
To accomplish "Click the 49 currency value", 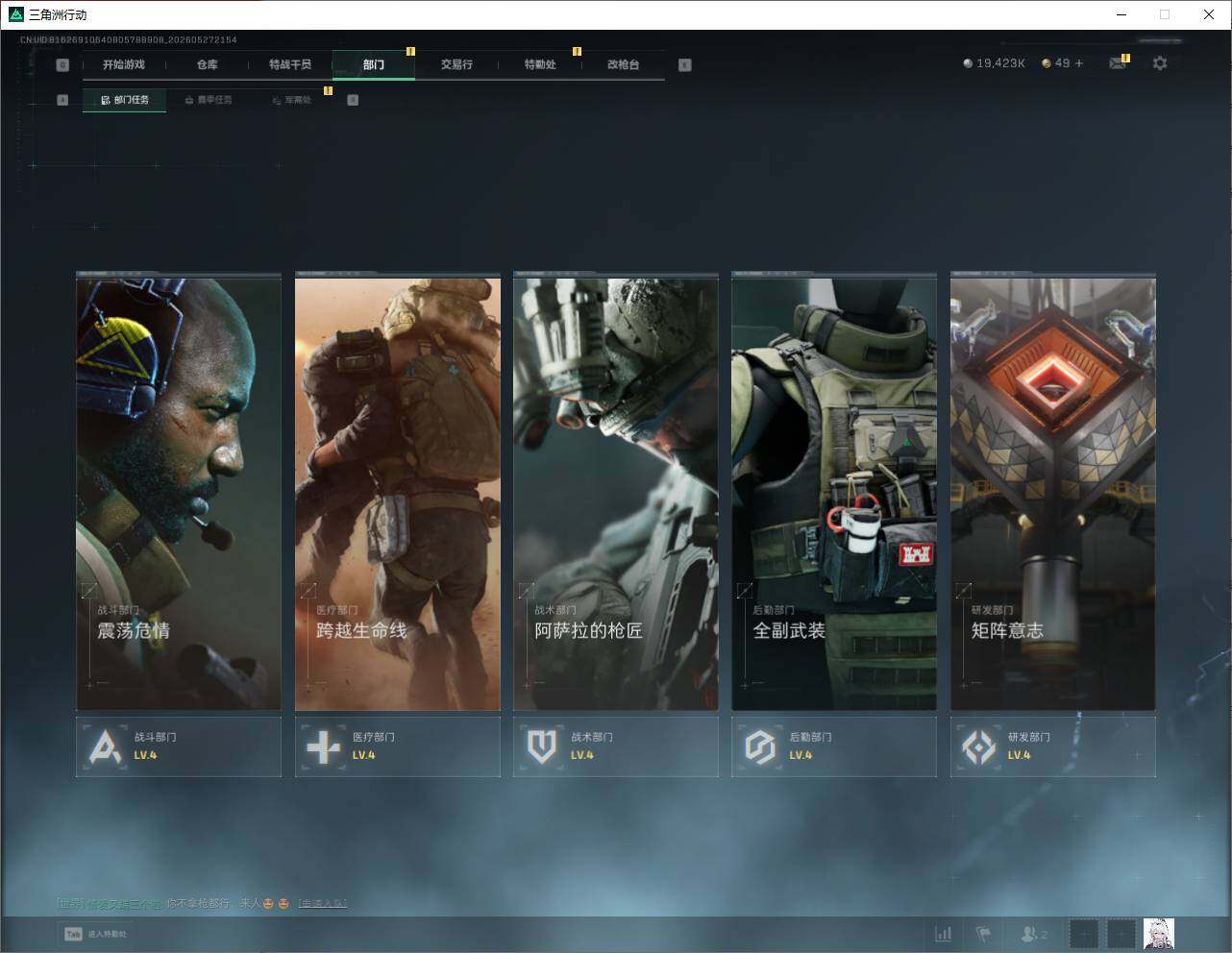I will click(x=1062, y=63).
